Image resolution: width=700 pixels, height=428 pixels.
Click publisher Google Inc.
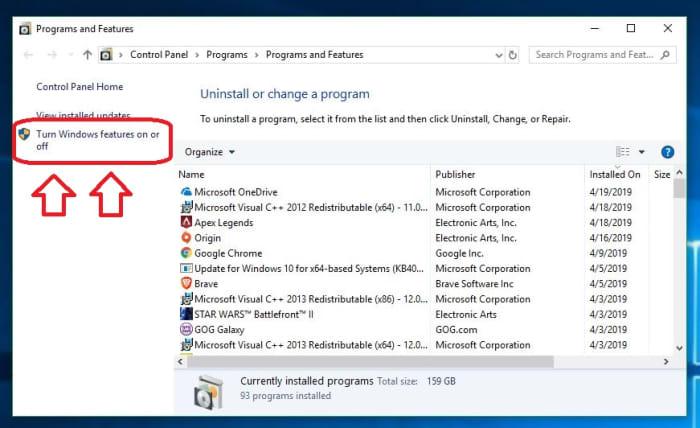459,253
